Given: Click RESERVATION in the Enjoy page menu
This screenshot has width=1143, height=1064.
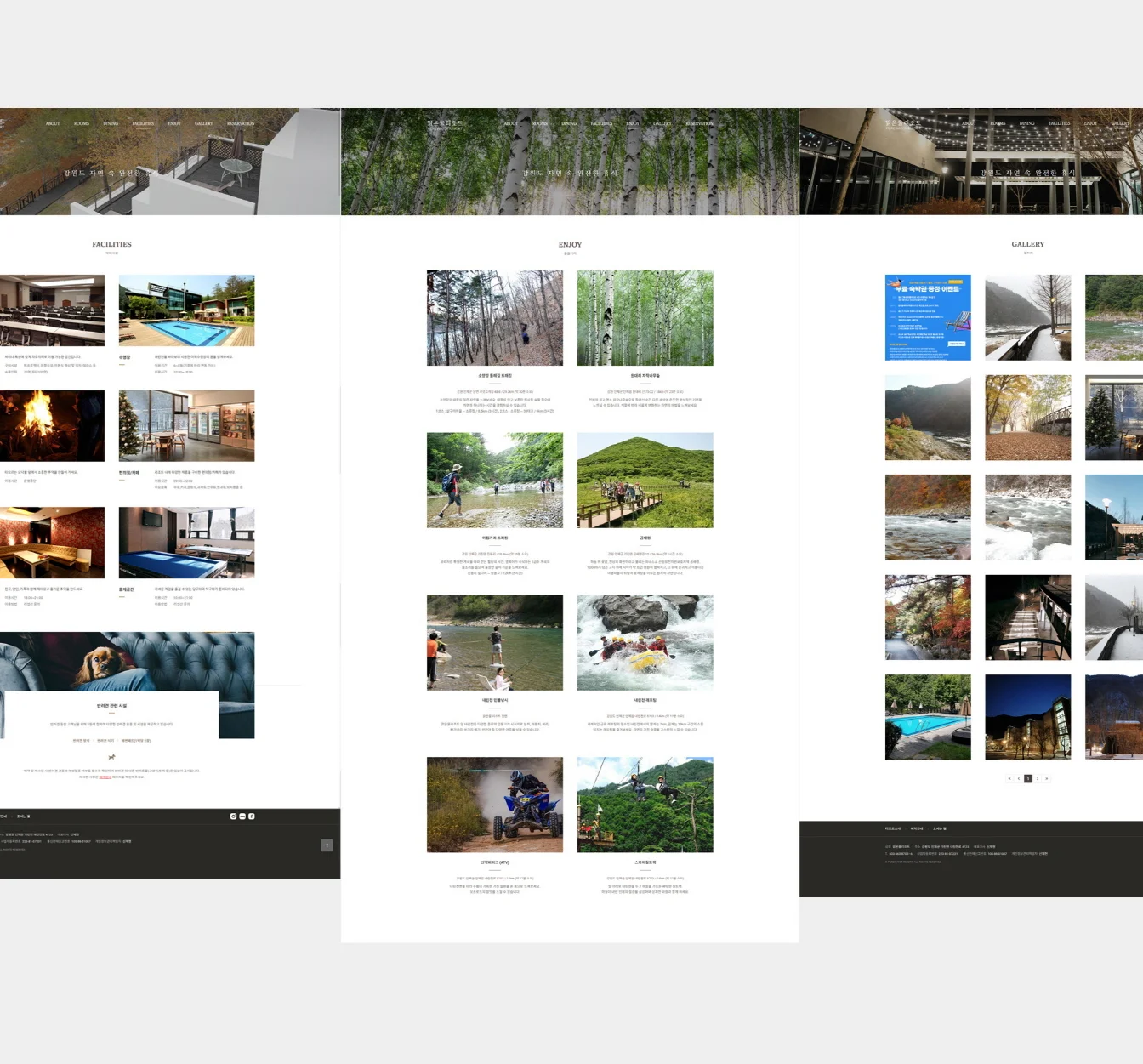Looking at the screenshot, I should click(x=699, y=123).
